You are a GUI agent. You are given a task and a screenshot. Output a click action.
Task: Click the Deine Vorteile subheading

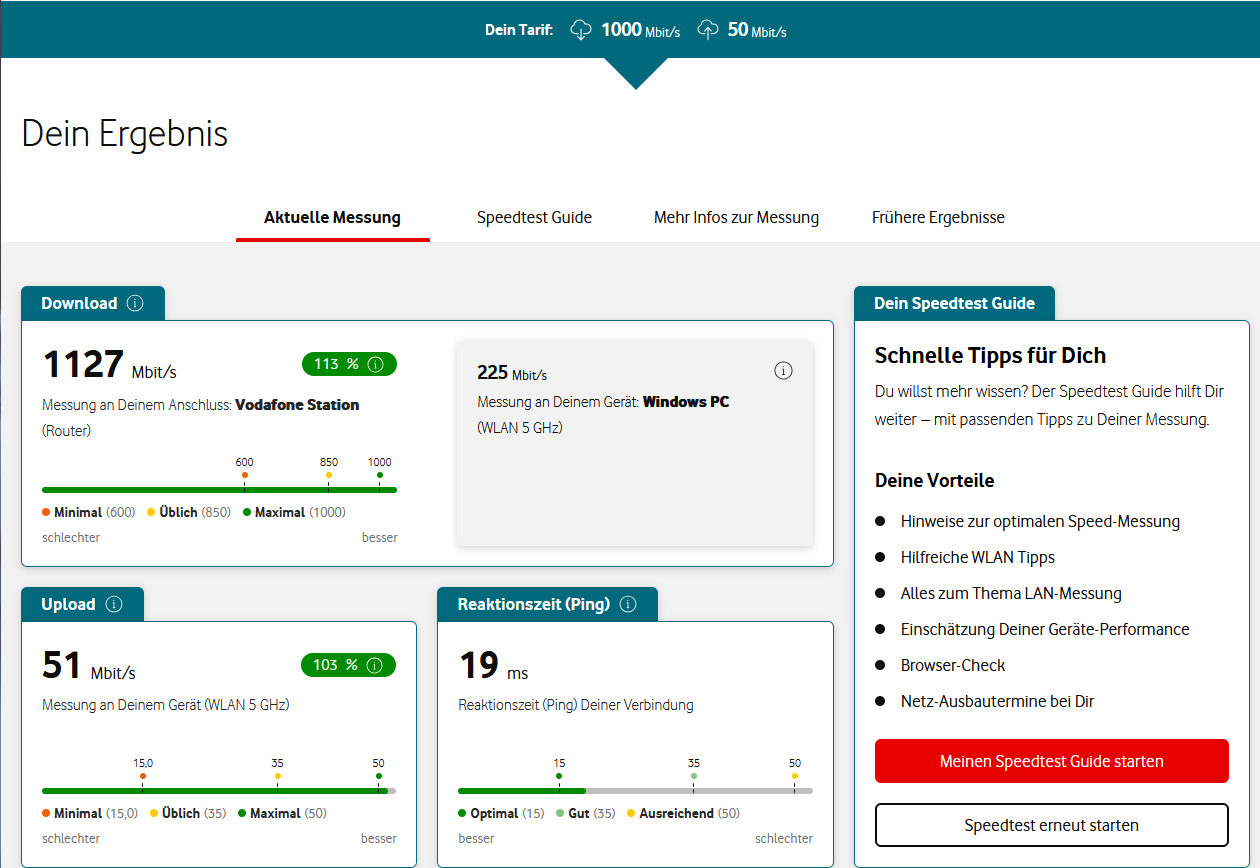[934, 480]
